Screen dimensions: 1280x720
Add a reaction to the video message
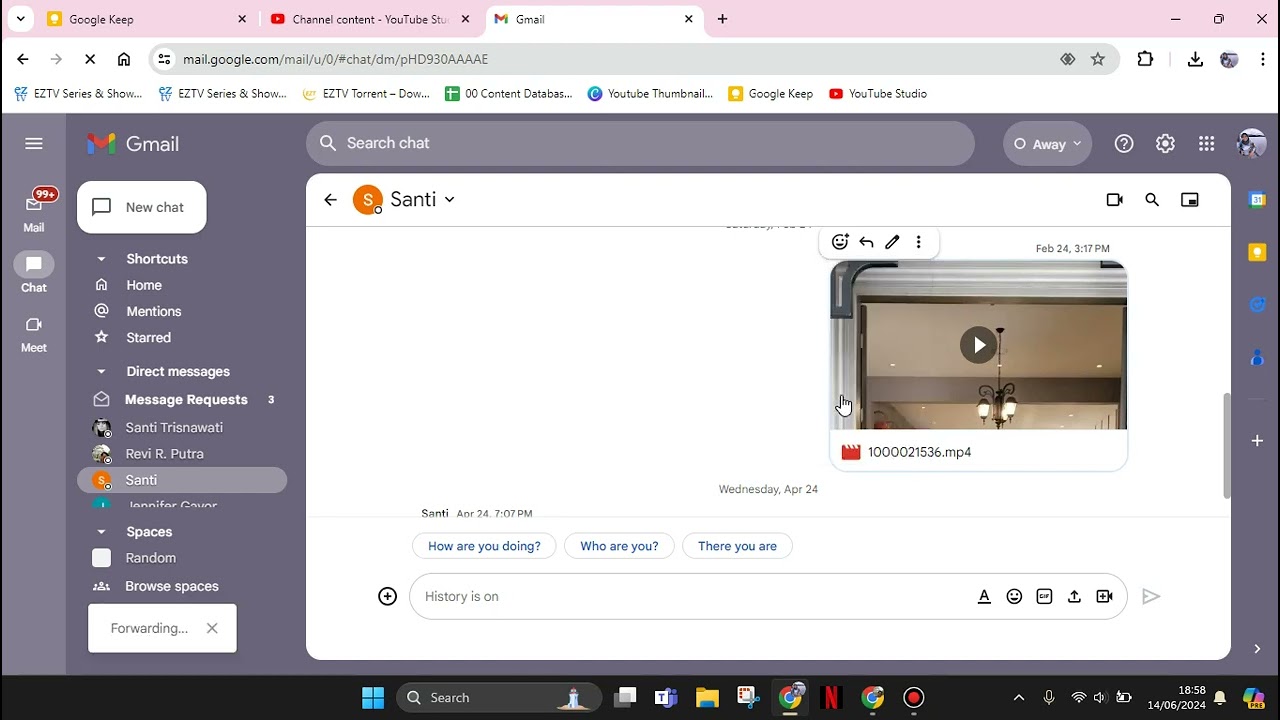click(840, 241)
